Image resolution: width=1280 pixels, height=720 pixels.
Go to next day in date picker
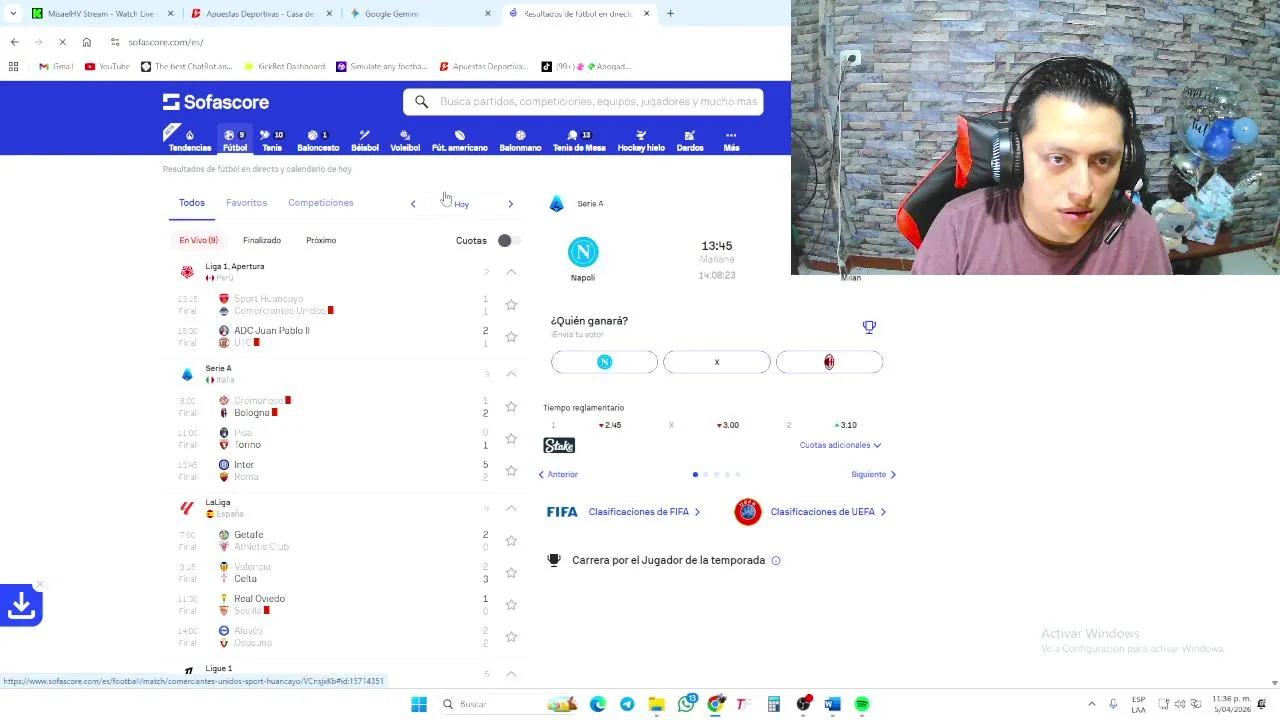click(510, 204)
